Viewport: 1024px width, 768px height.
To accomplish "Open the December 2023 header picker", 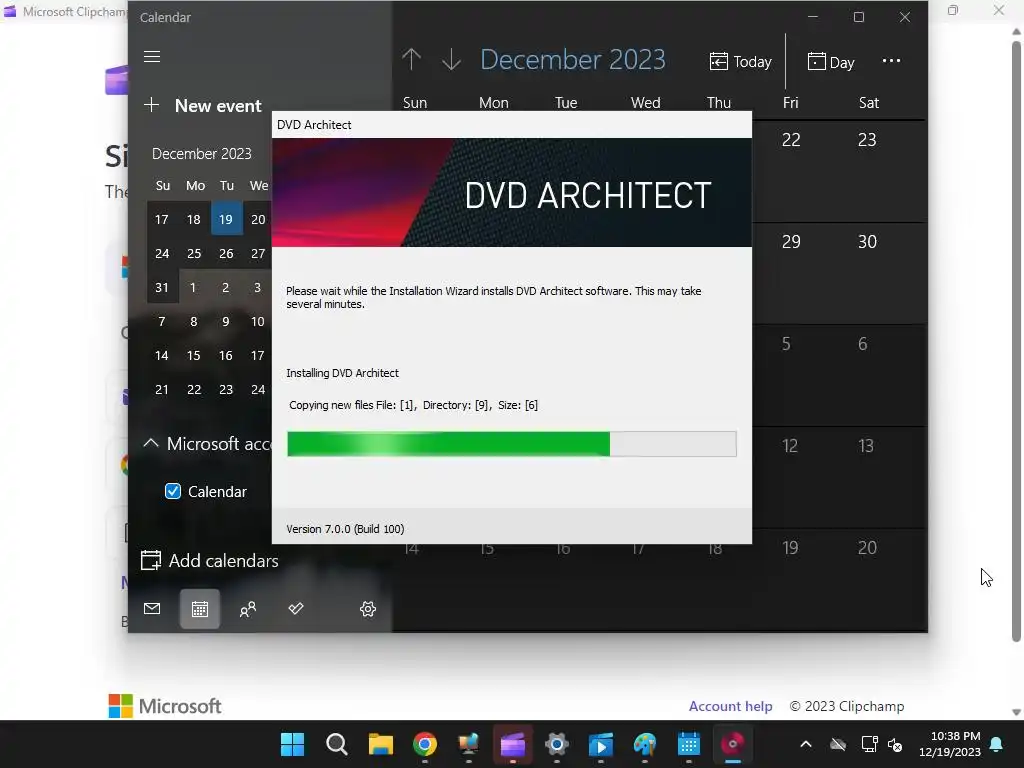I will 573,60.
